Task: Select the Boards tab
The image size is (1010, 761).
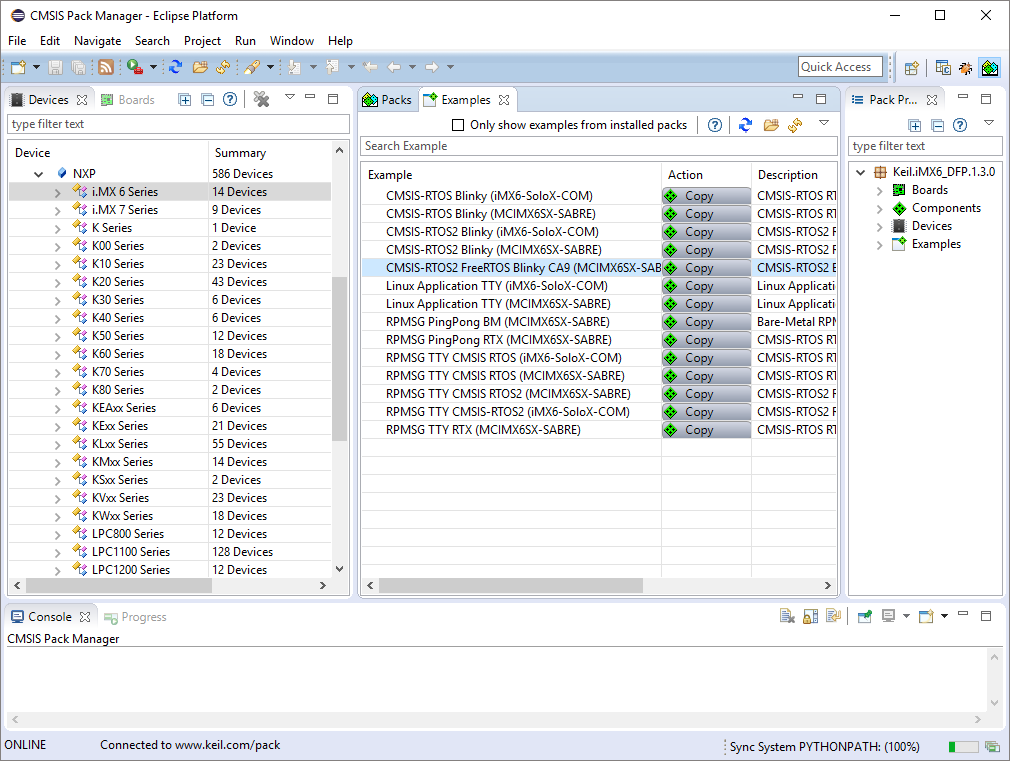Action: click(128, 100)
